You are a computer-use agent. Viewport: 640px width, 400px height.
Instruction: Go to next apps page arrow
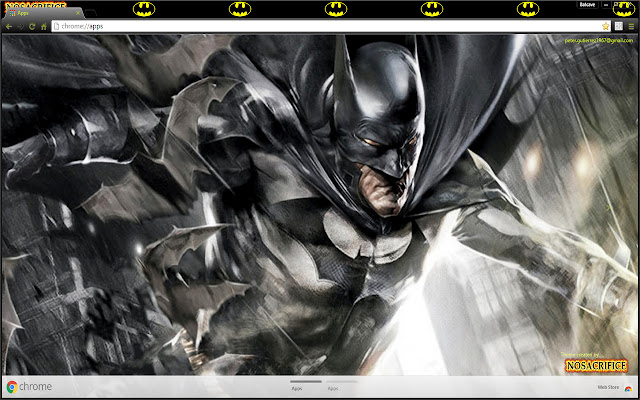[608, 208]
